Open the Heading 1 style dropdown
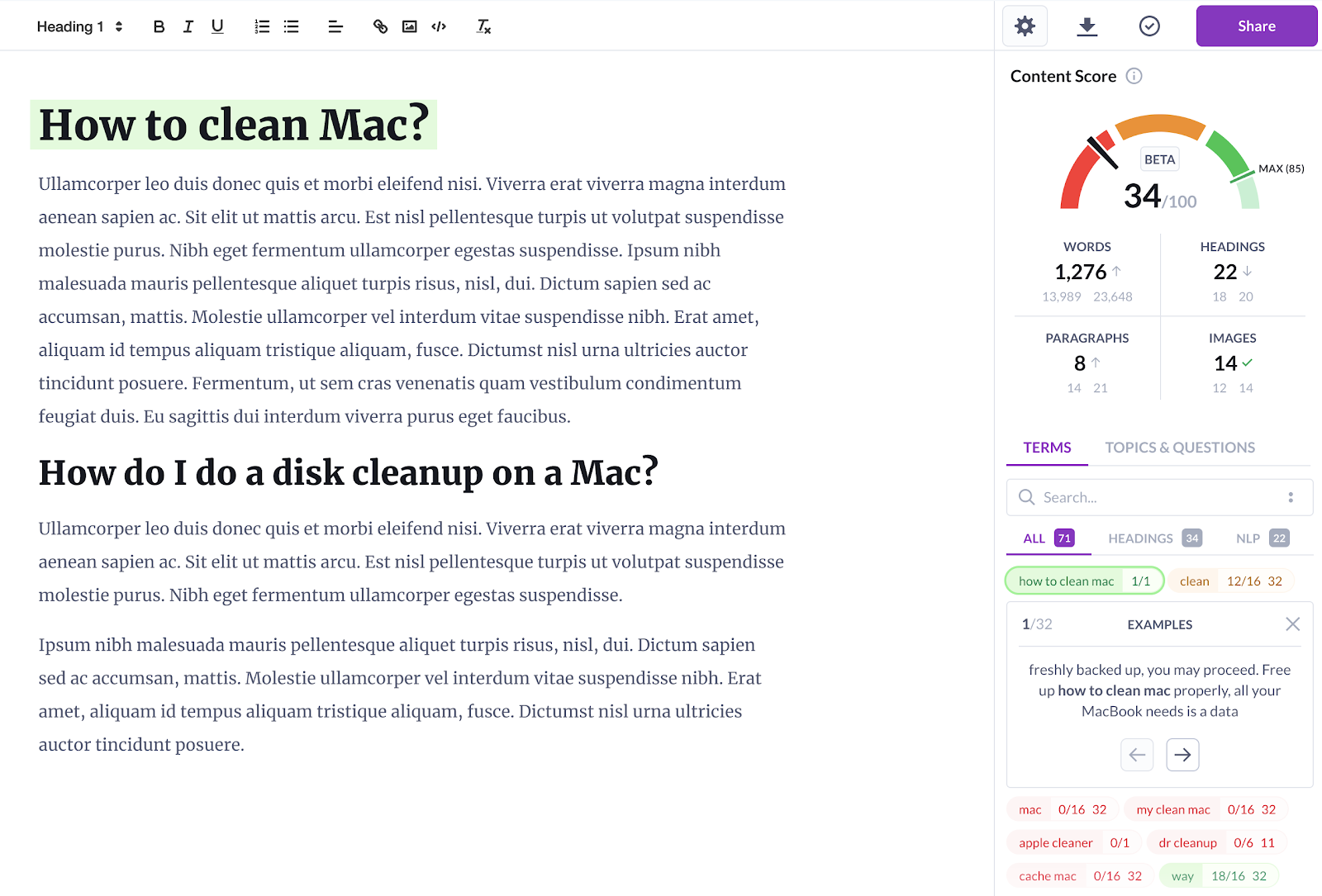 [78, 26]
